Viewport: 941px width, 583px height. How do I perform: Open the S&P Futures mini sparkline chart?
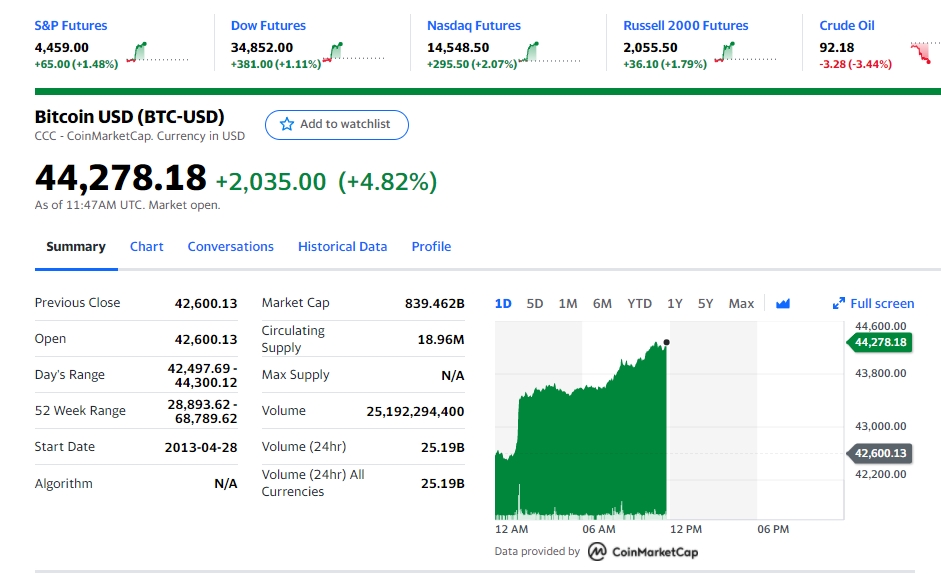tap(157, 52)
